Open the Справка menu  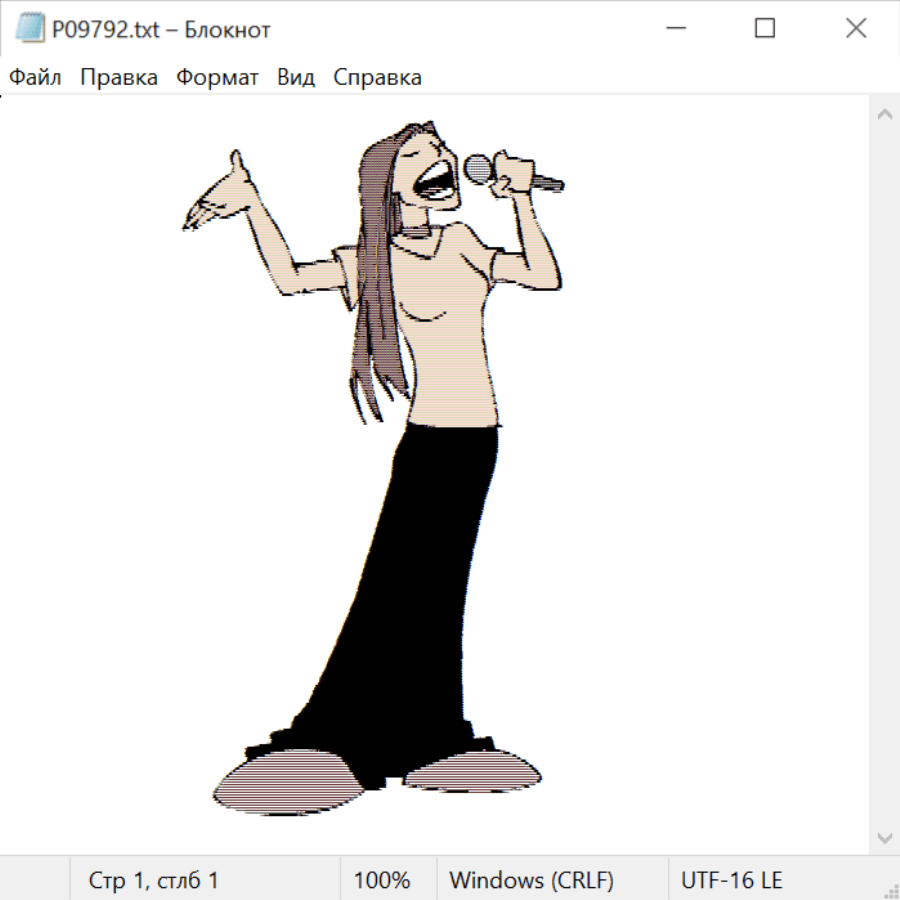(377, 77)
